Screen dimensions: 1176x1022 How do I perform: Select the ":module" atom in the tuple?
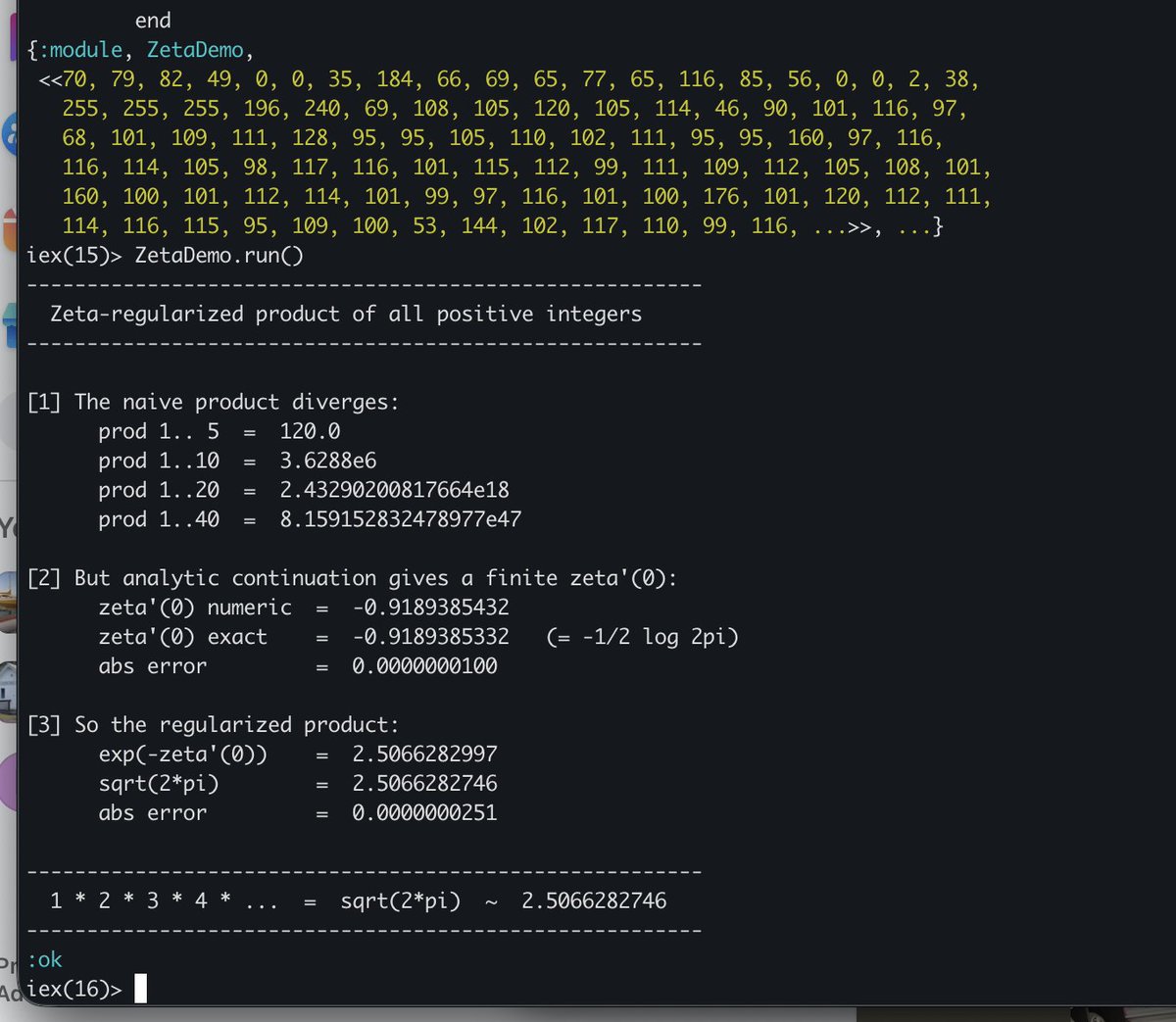point(80,50)
